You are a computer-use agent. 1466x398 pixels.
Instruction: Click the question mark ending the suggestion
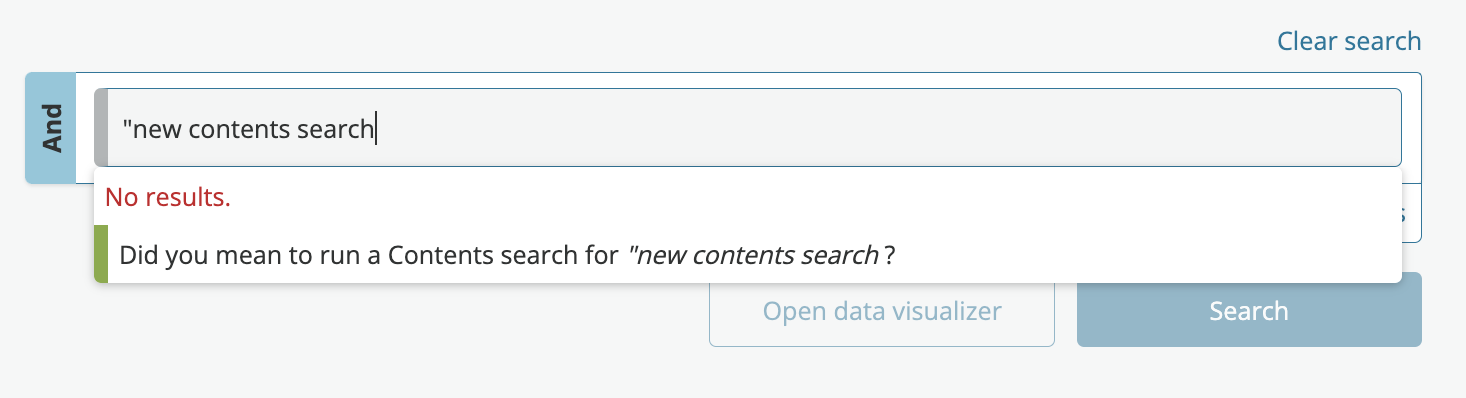(x=888, y=255)
